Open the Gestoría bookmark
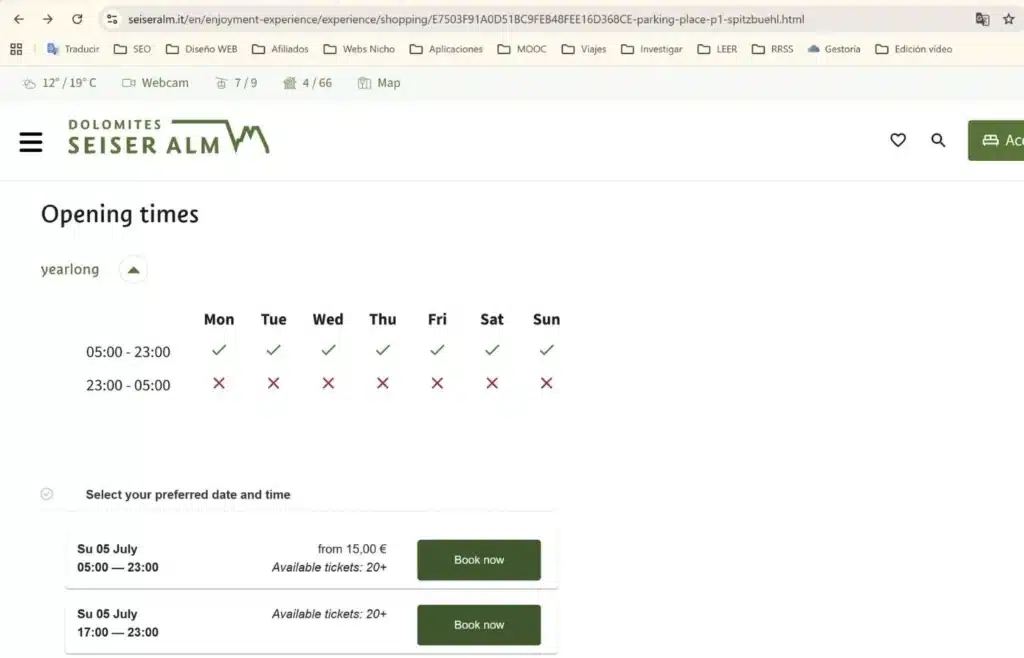The width and height of the screenshot is (1024, 658). pyautogui.click(x=834, y=49)
